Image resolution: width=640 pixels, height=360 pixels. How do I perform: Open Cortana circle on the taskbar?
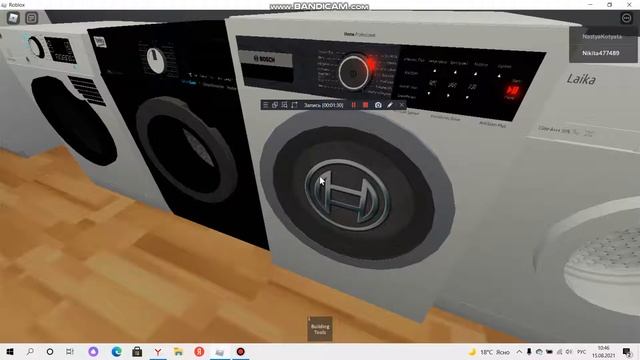(x=50, y=352)
